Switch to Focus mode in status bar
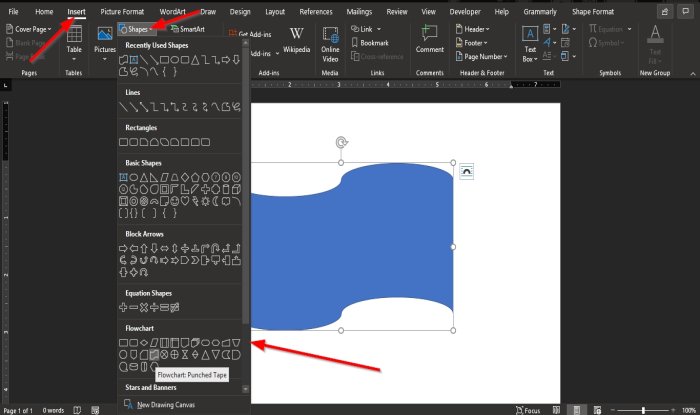The image size is (700, 415). tap(528, 410)
